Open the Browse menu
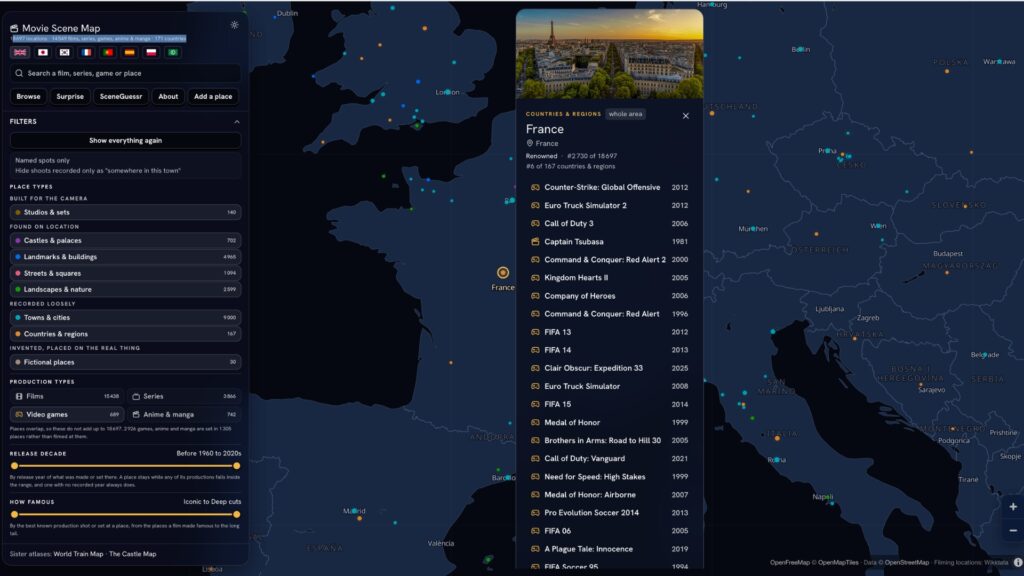 pyautogui.click(x=28, y=97)
